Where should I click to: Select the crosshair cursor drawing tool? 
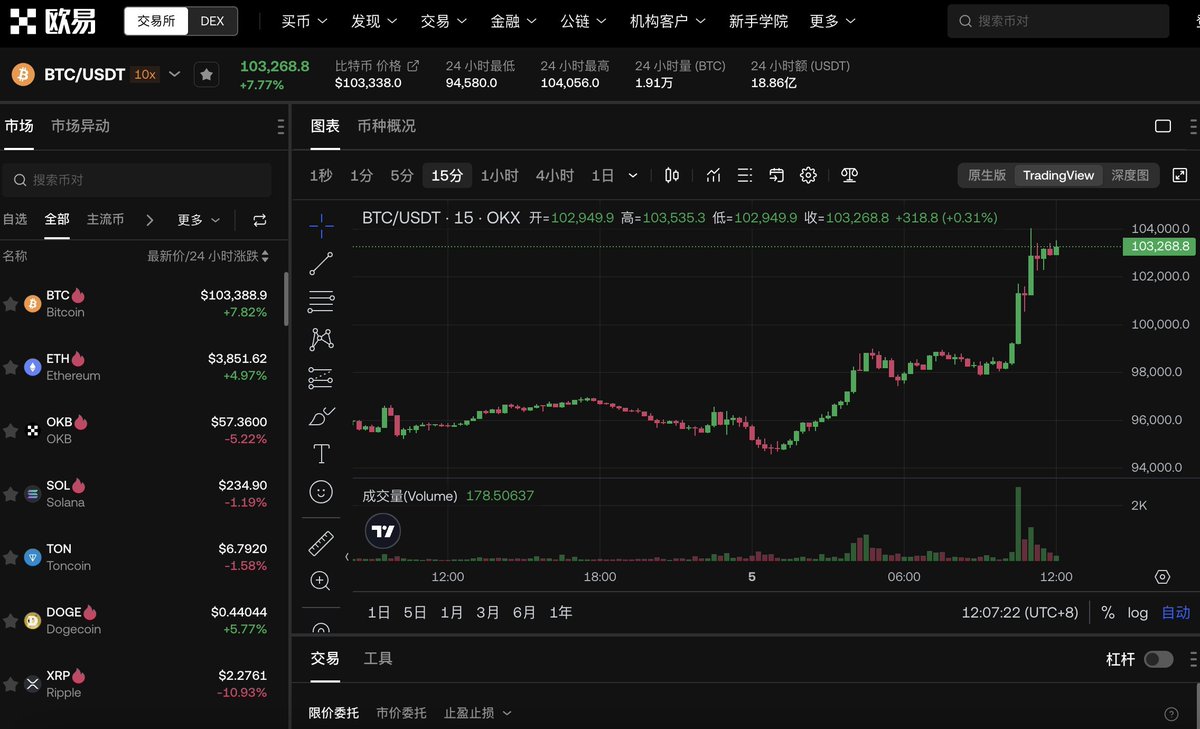click(321, 226)
